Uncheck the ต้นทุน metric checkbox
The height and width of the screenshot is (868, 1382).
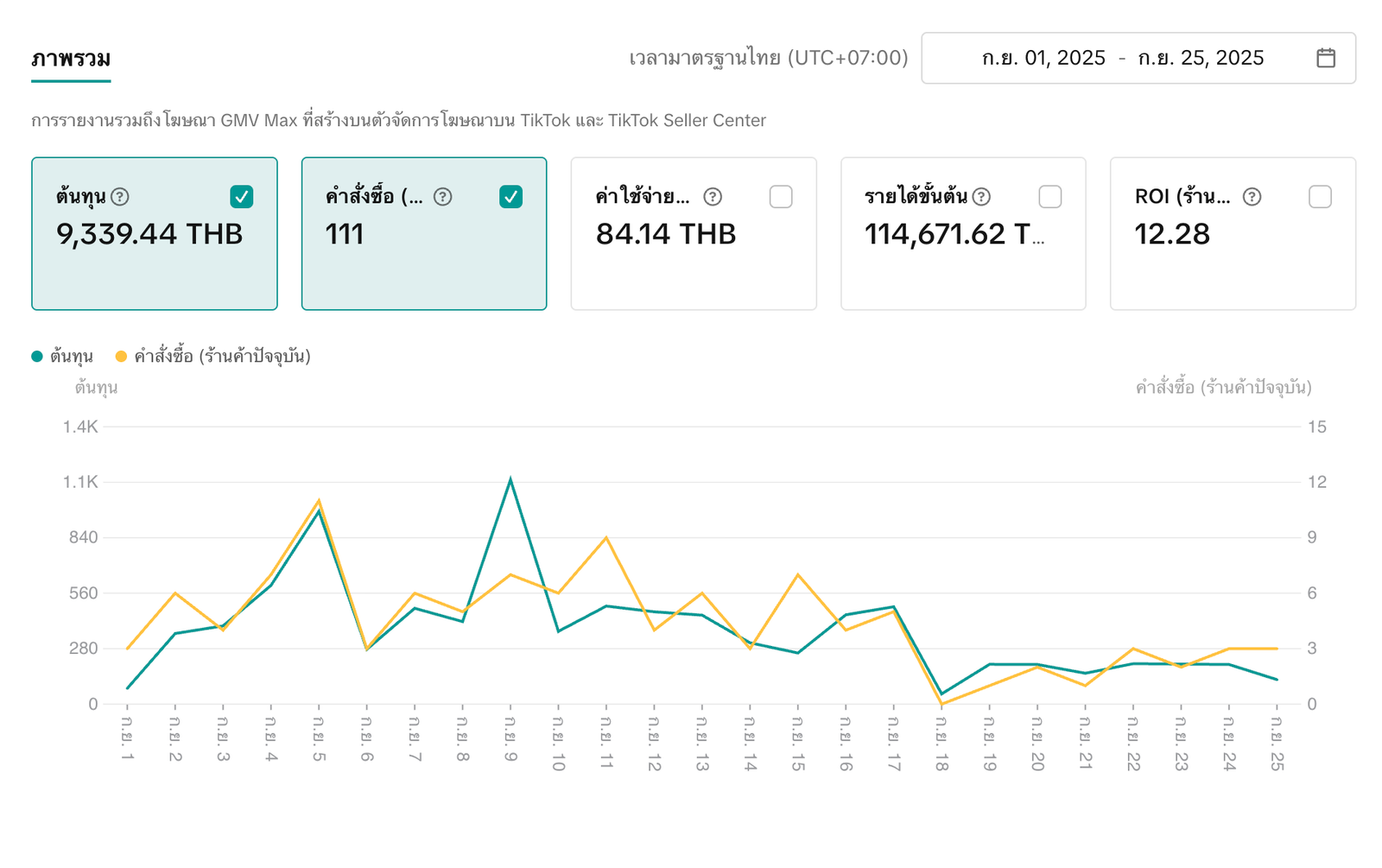point(242,197)
